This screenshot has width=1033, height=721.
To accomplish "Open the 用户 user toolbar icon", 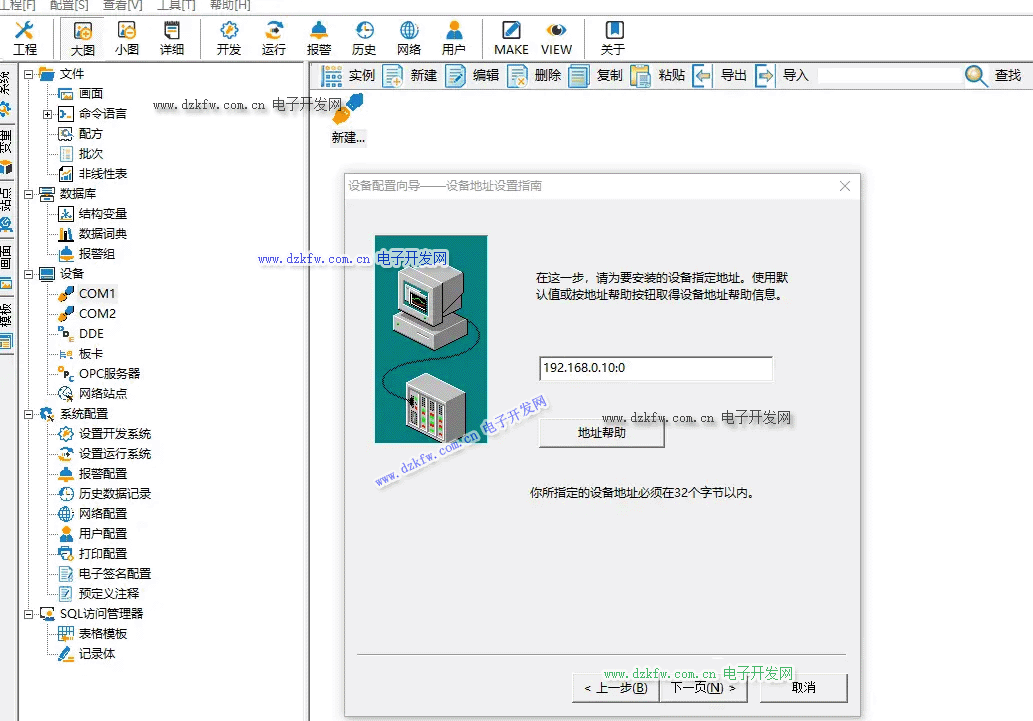I will point(454,38).
